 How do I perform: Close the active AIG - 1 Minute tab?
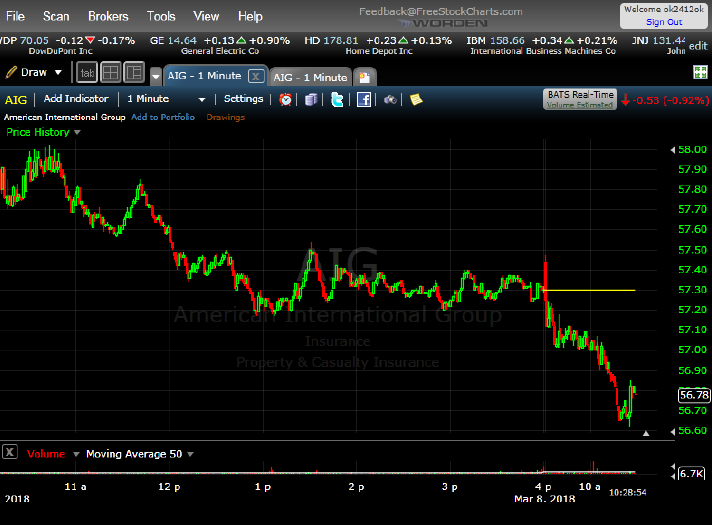coord(256,76)
